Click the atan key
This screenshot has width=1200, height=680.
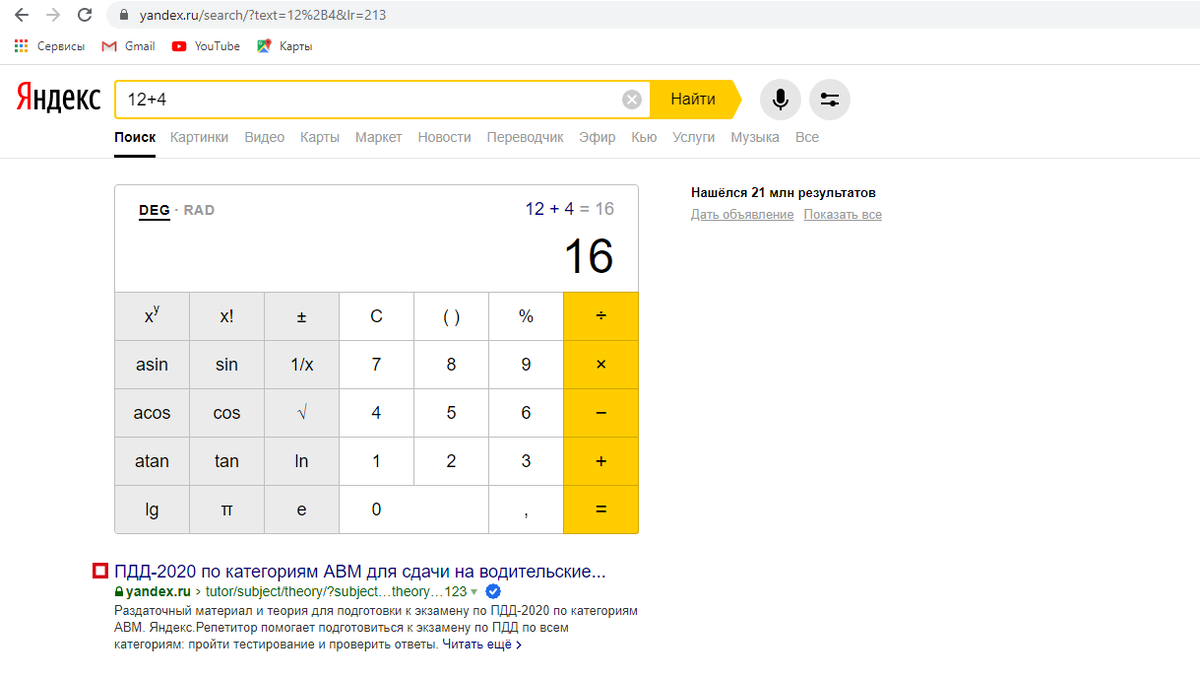coord(152,461)
